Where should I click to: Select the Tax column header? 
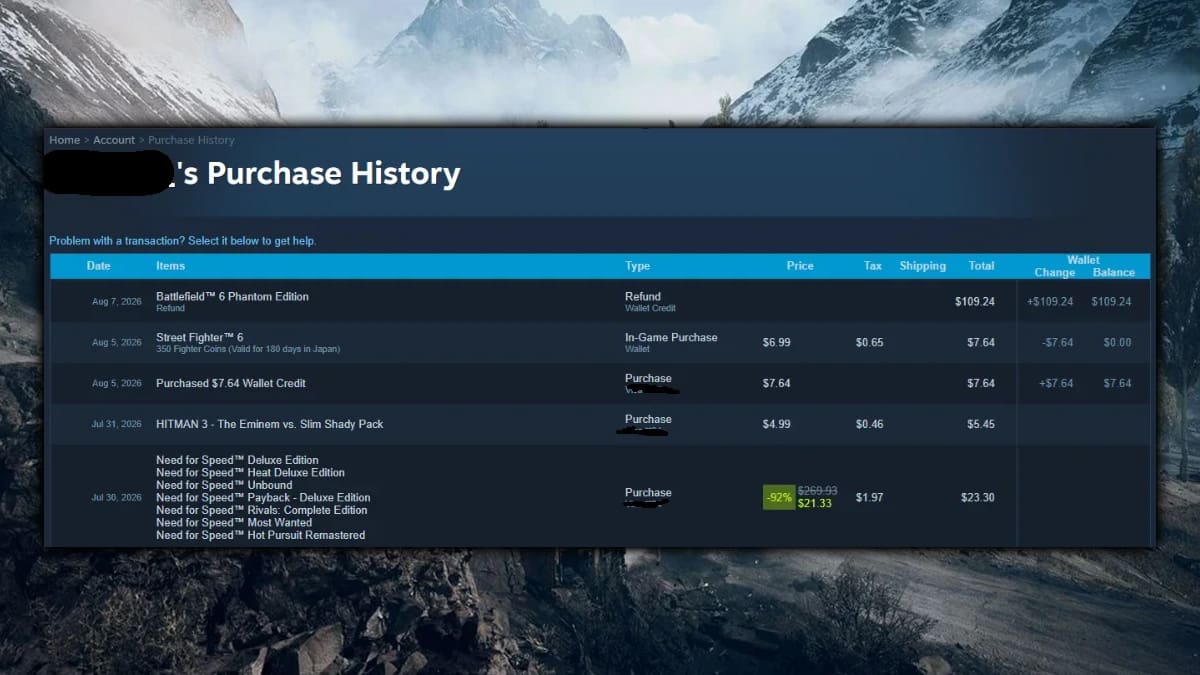coord(872,266)
